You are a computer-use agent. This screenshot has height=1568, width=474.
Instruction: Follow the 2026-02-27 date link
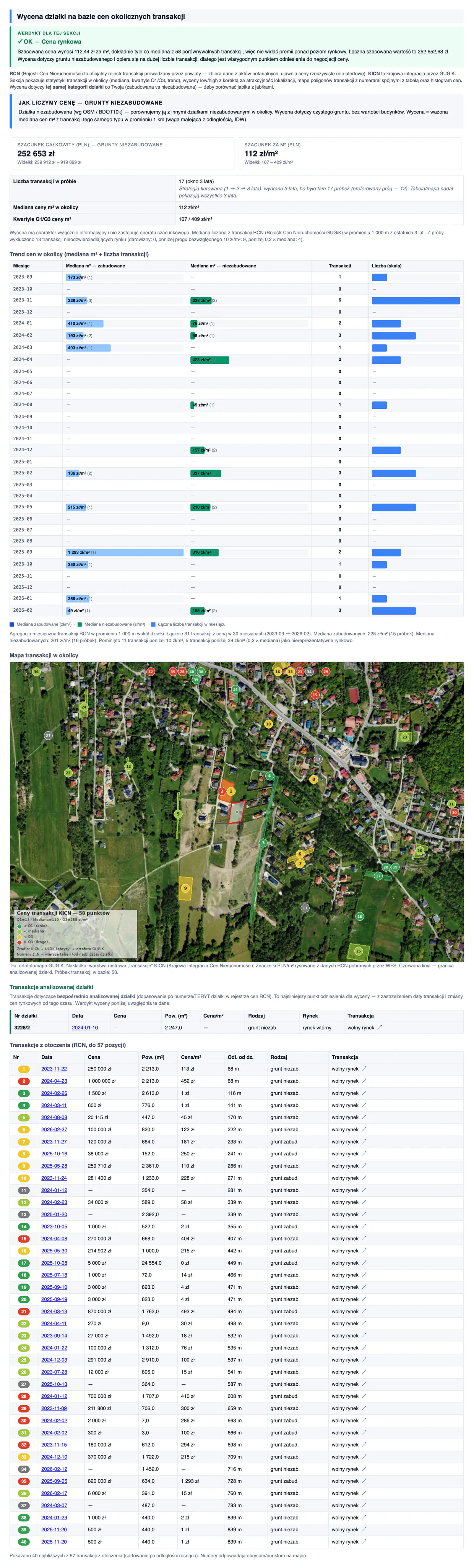coord(54,1130)
